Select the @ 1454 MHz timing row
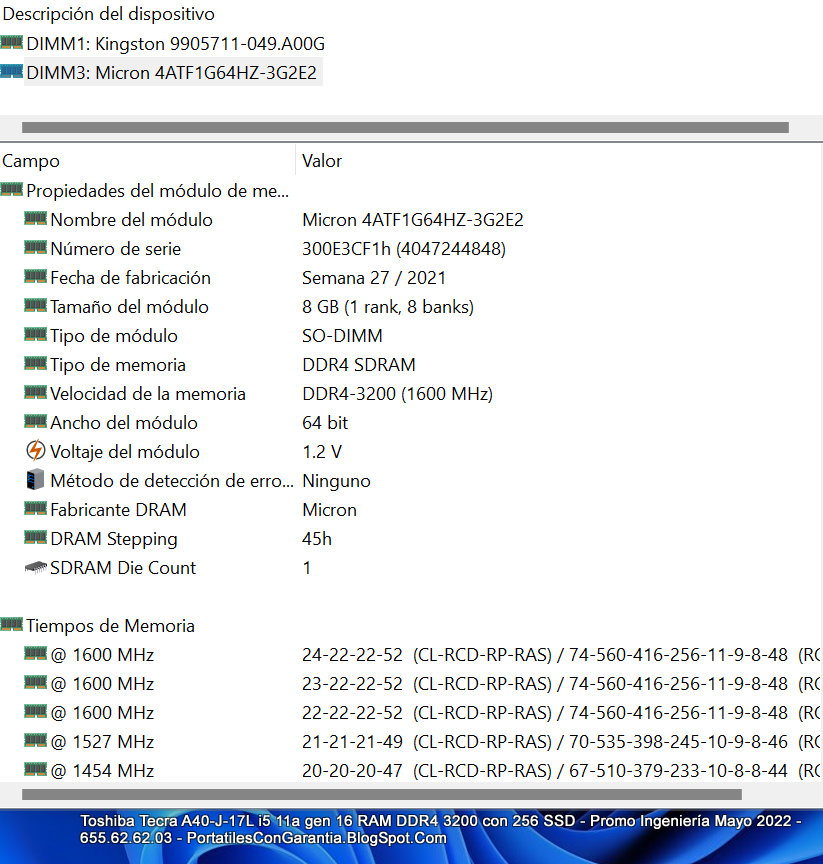Image resolution: width=823 pixels, height=864 pixels. coord(102,771)
